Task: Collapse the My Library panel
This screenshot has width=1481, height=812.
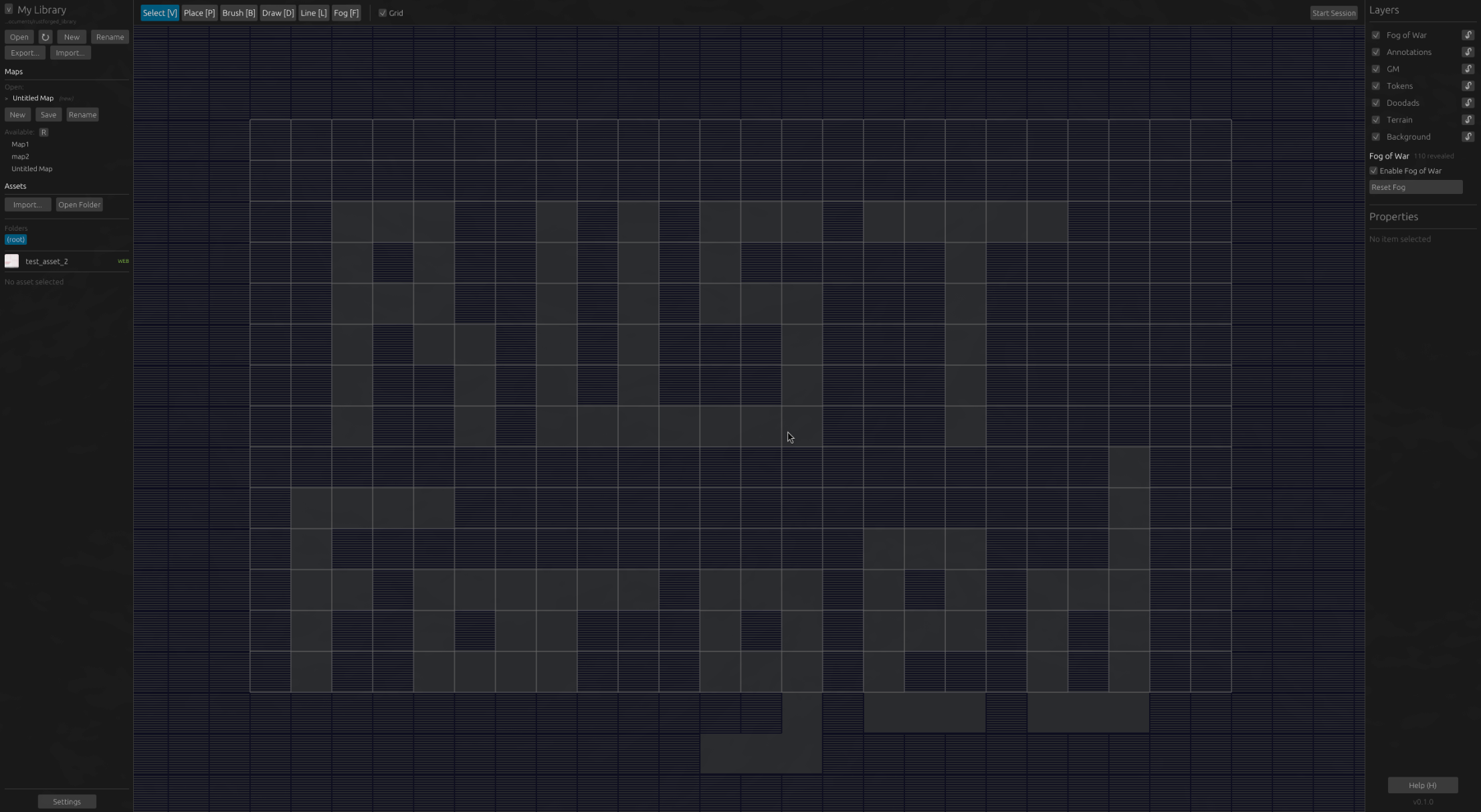Action: (9, 9)
